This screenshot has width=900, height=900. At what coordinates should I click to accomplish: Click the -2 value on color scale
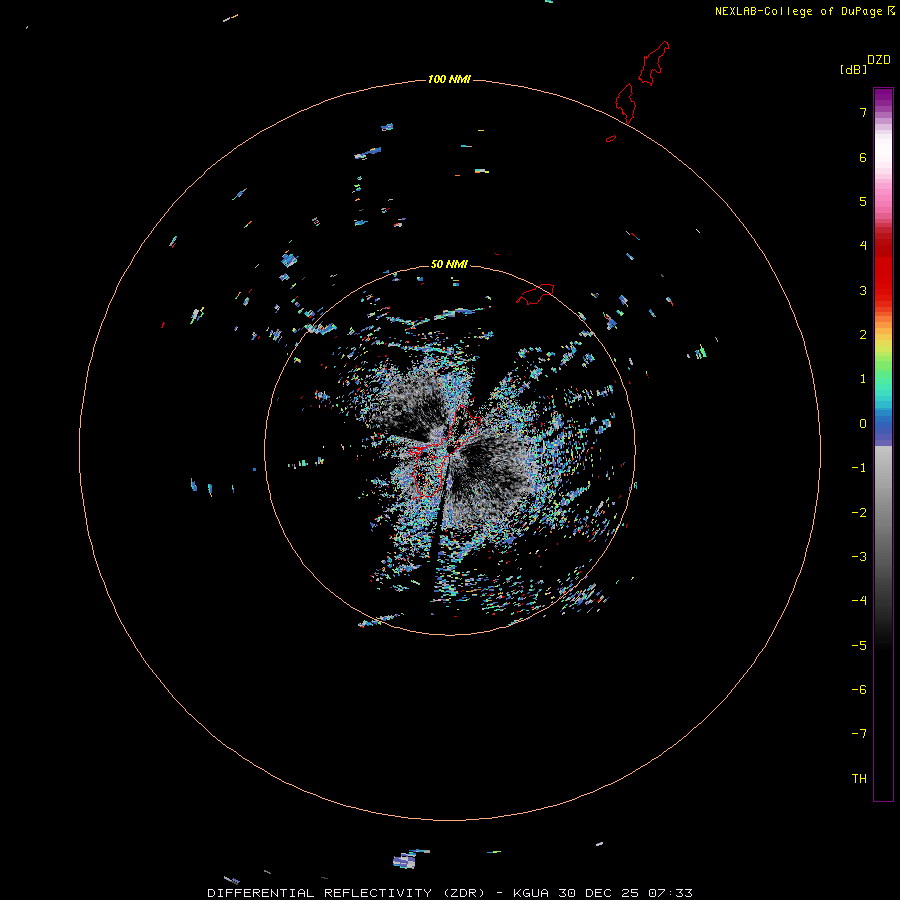point(859,513)
